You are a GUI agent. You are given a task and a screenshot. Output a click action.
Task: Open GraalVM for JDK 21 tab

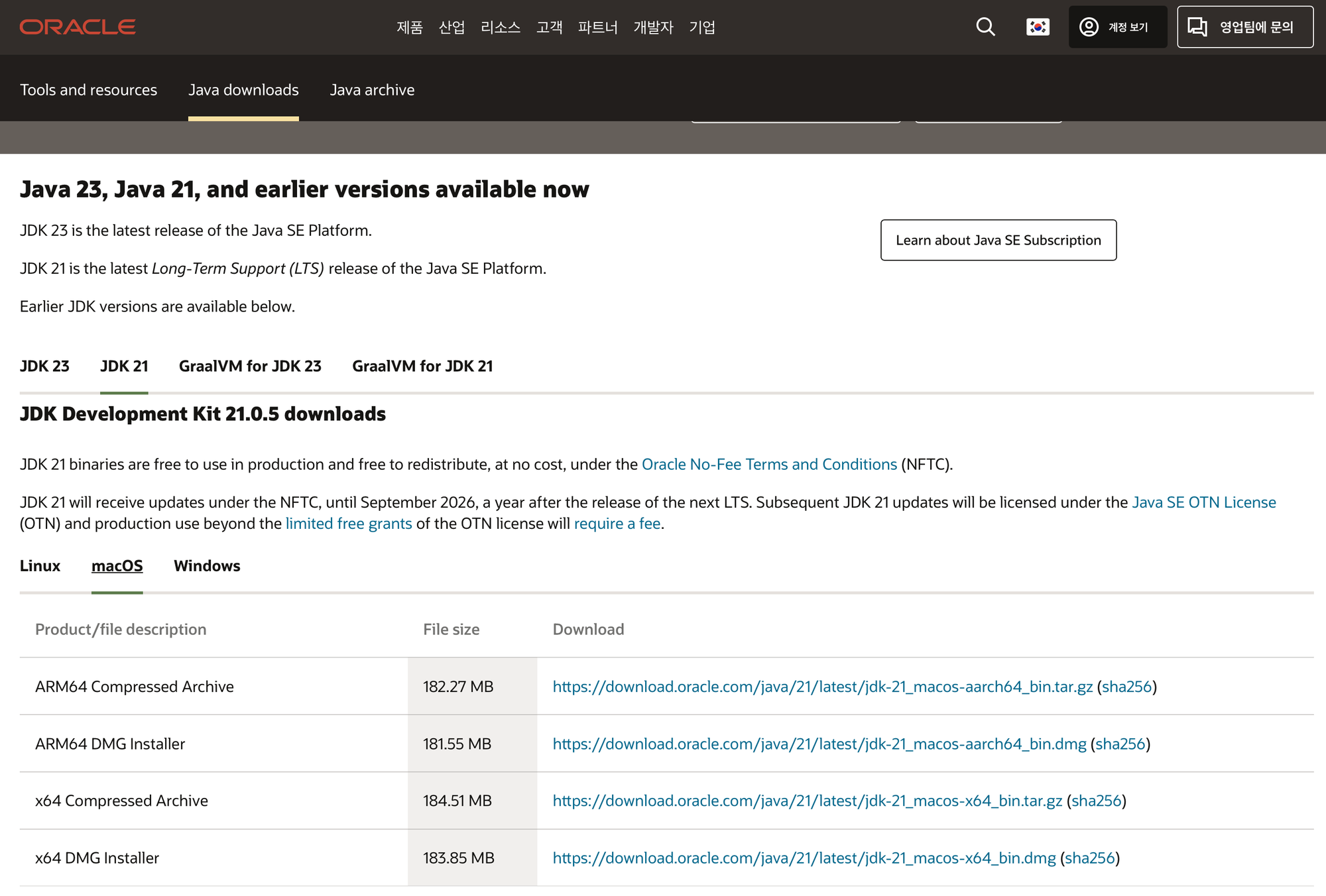pyautogui.click(x=422, y=366)
